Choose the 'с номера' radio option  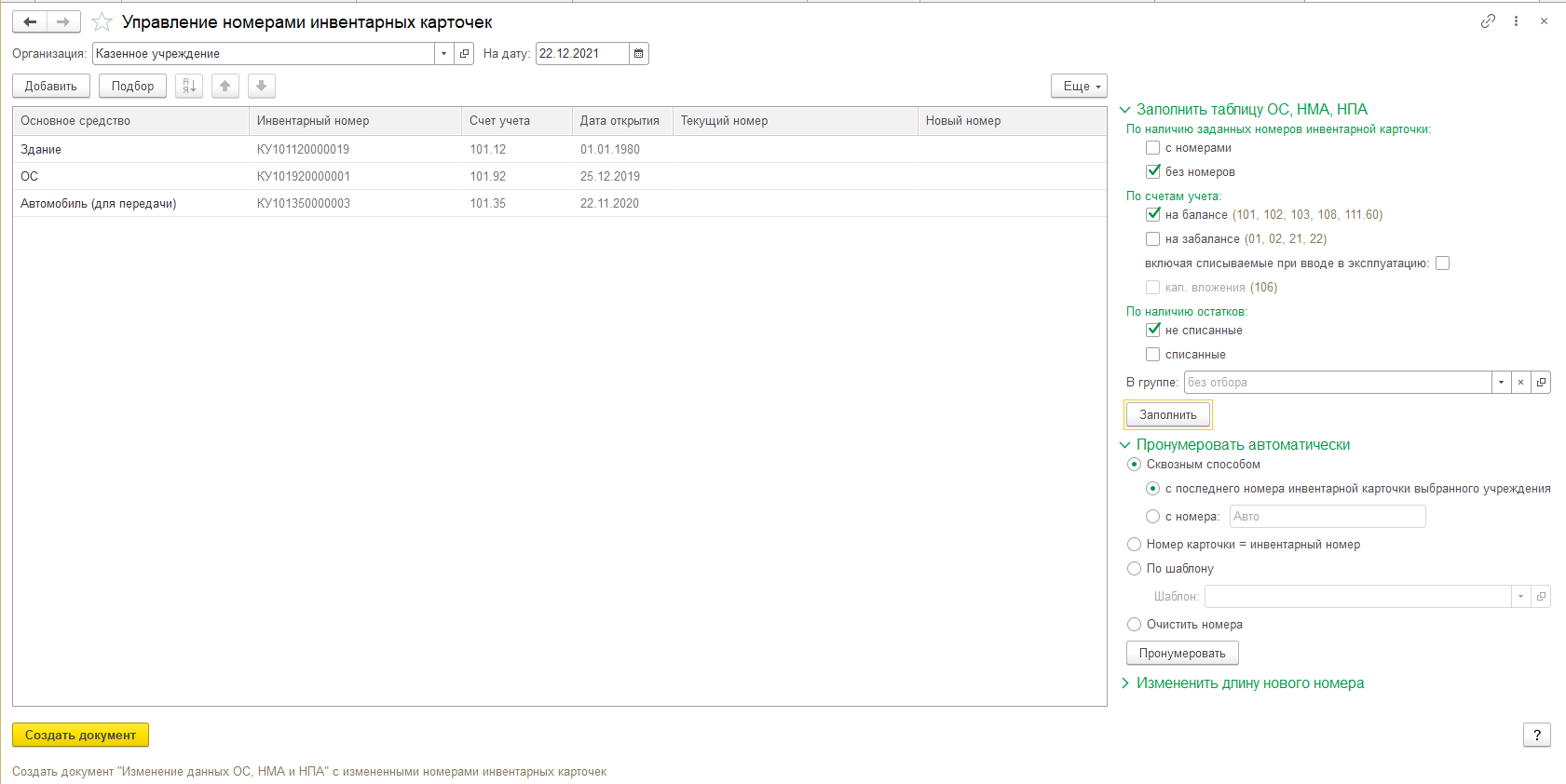point(1152,517)
